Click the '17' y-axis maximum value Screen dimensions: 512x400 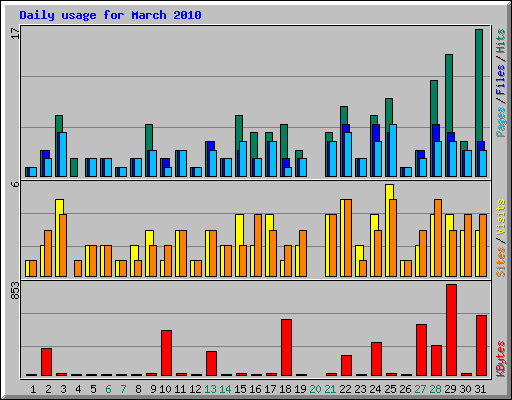pos(15,33)
